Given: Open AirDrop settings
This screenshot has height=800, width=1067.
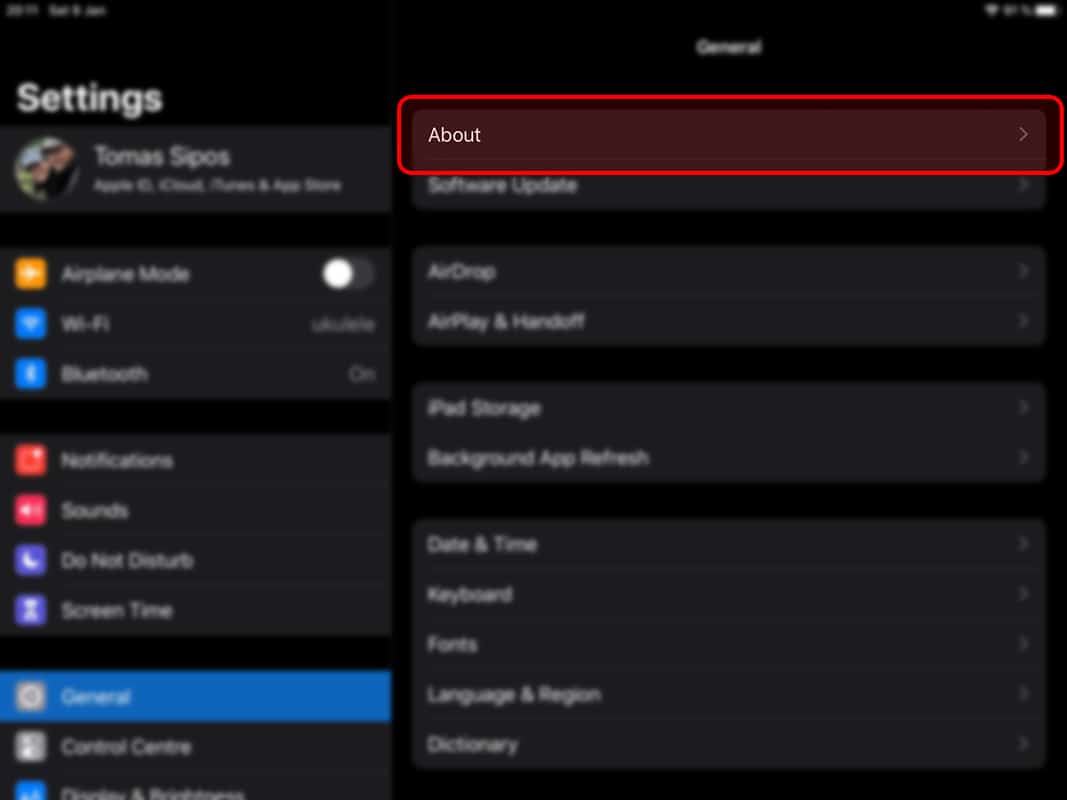Looking at the screenshot, I should (729, 271).
